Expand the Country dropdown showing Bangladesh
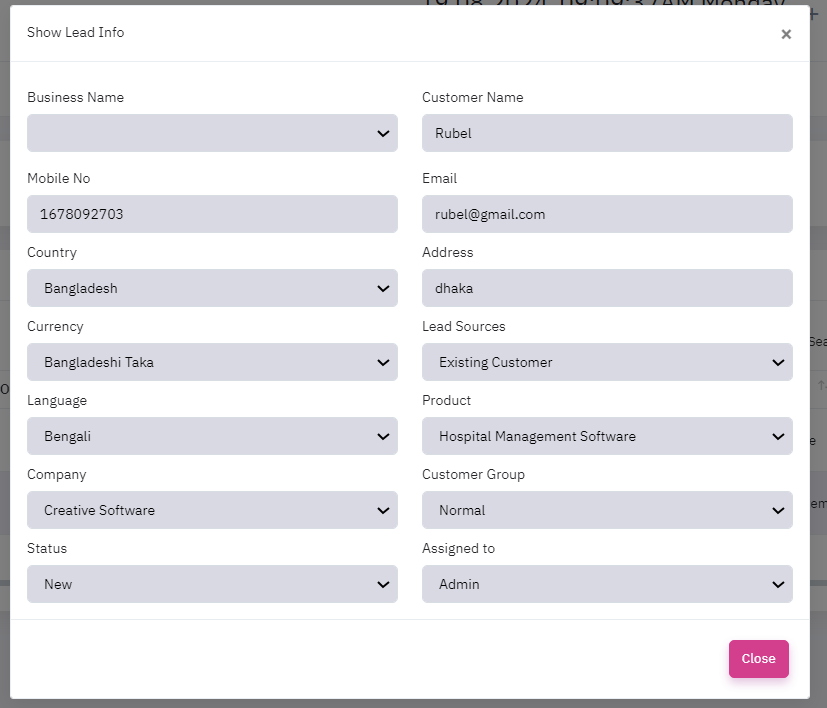Viewport: 827px width, 708px height. (x=212, y=288)
